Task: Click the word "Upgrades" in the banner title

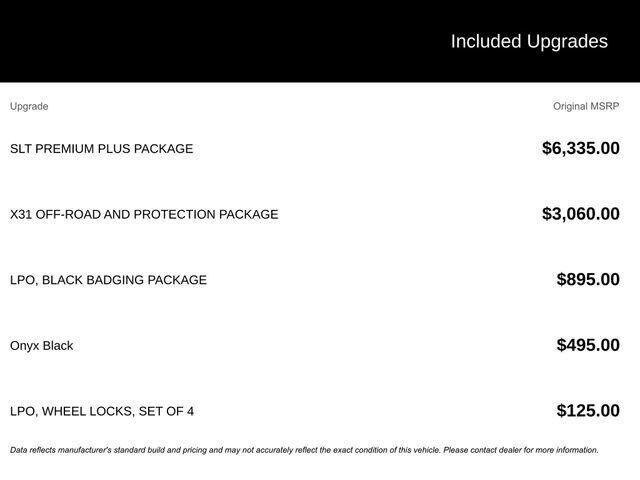Action: click(567, 41)
